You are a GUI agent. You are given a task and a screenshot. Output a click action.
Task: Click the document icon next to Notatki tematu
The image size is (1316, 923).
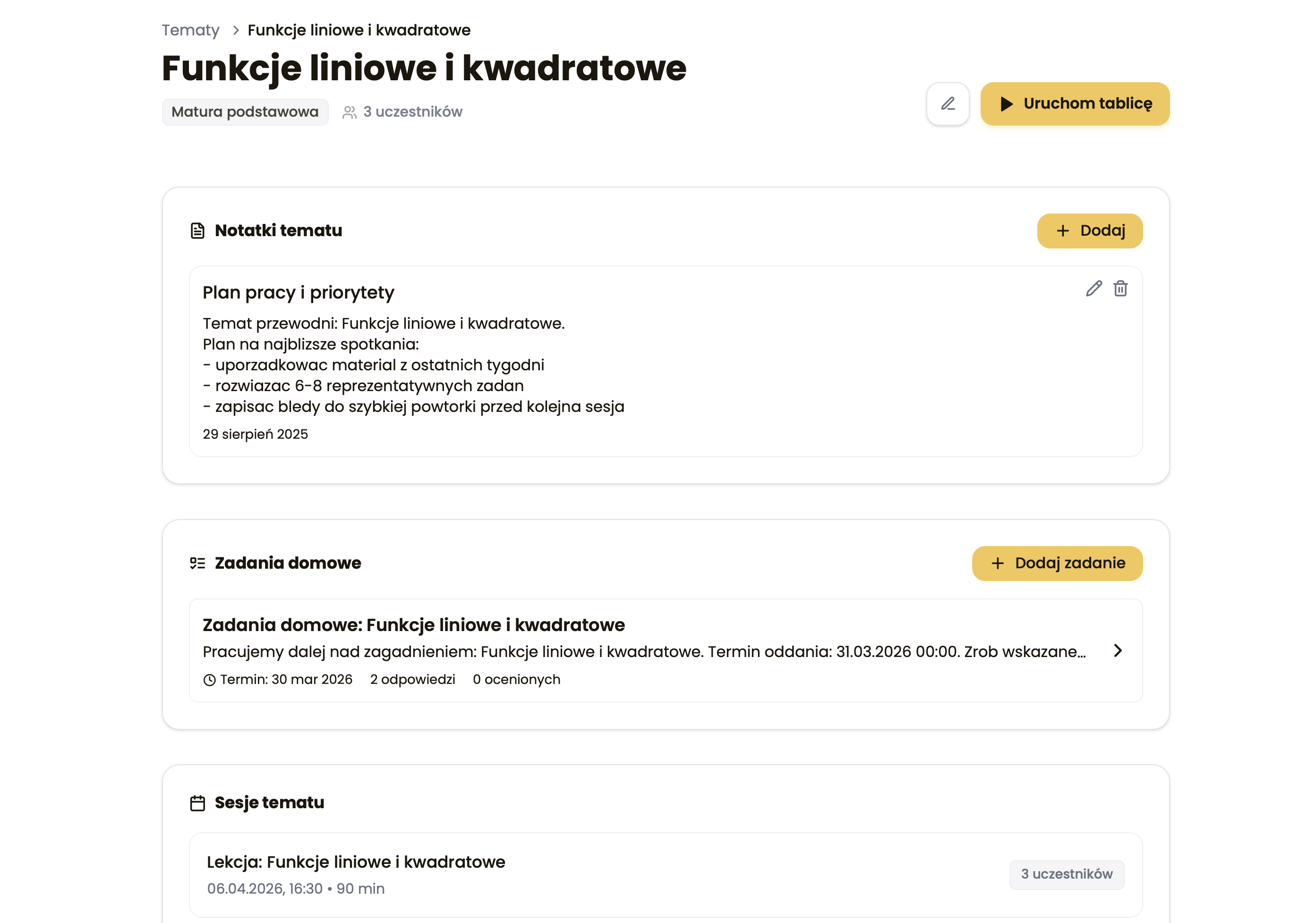pyautogui.click(x=197, y=231)
